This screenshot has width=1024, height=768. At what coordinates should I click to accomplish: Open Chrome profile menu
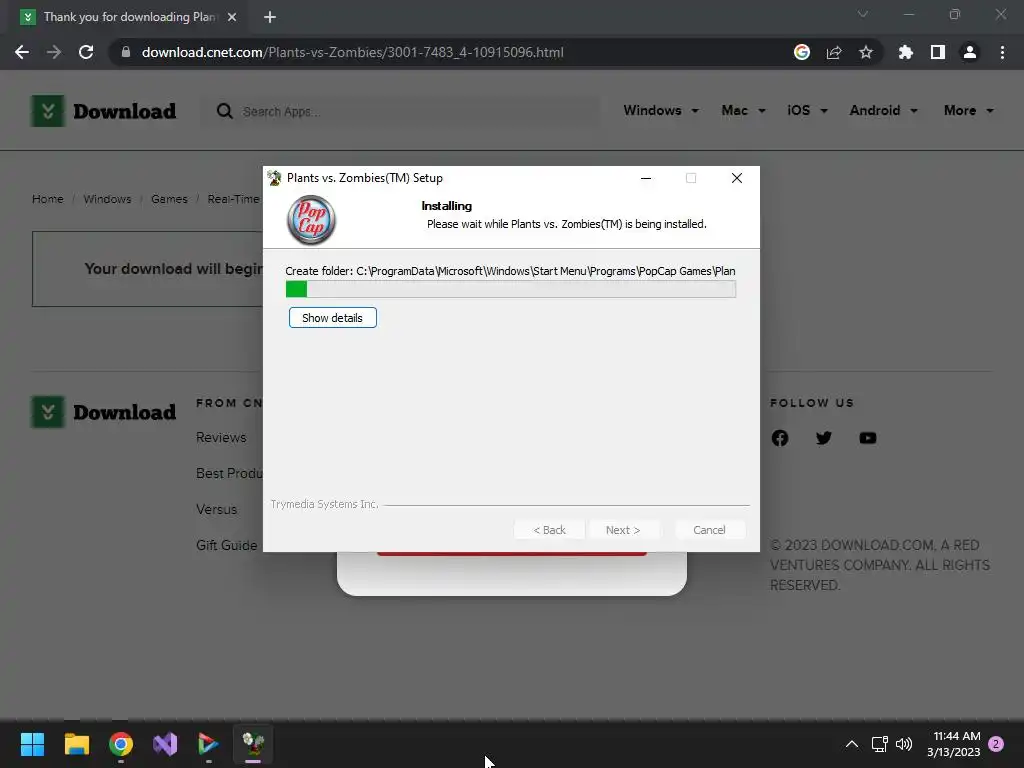tap(970, 52)
